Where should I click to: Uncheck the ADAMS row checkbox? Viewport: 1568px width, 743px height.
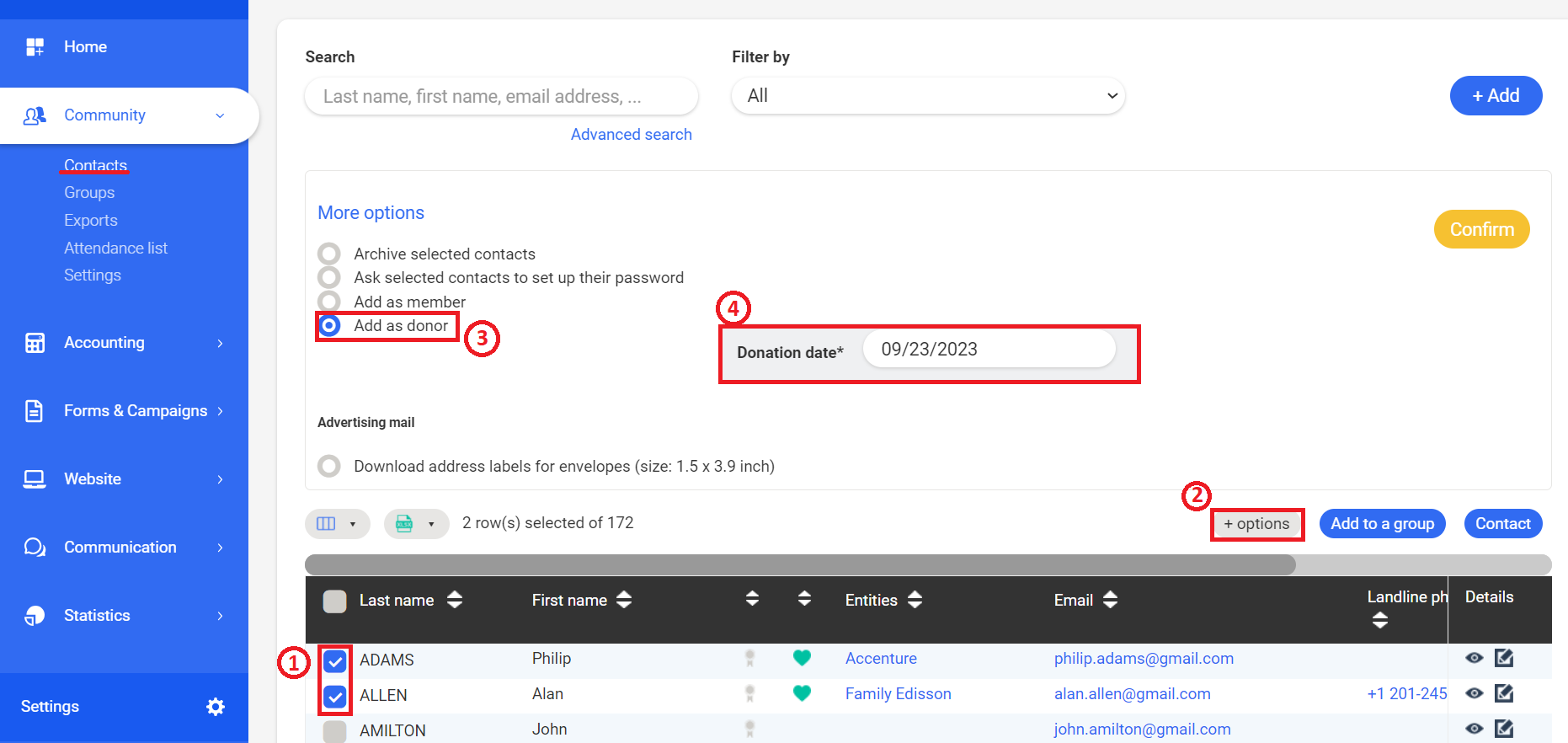click(335, 661)
